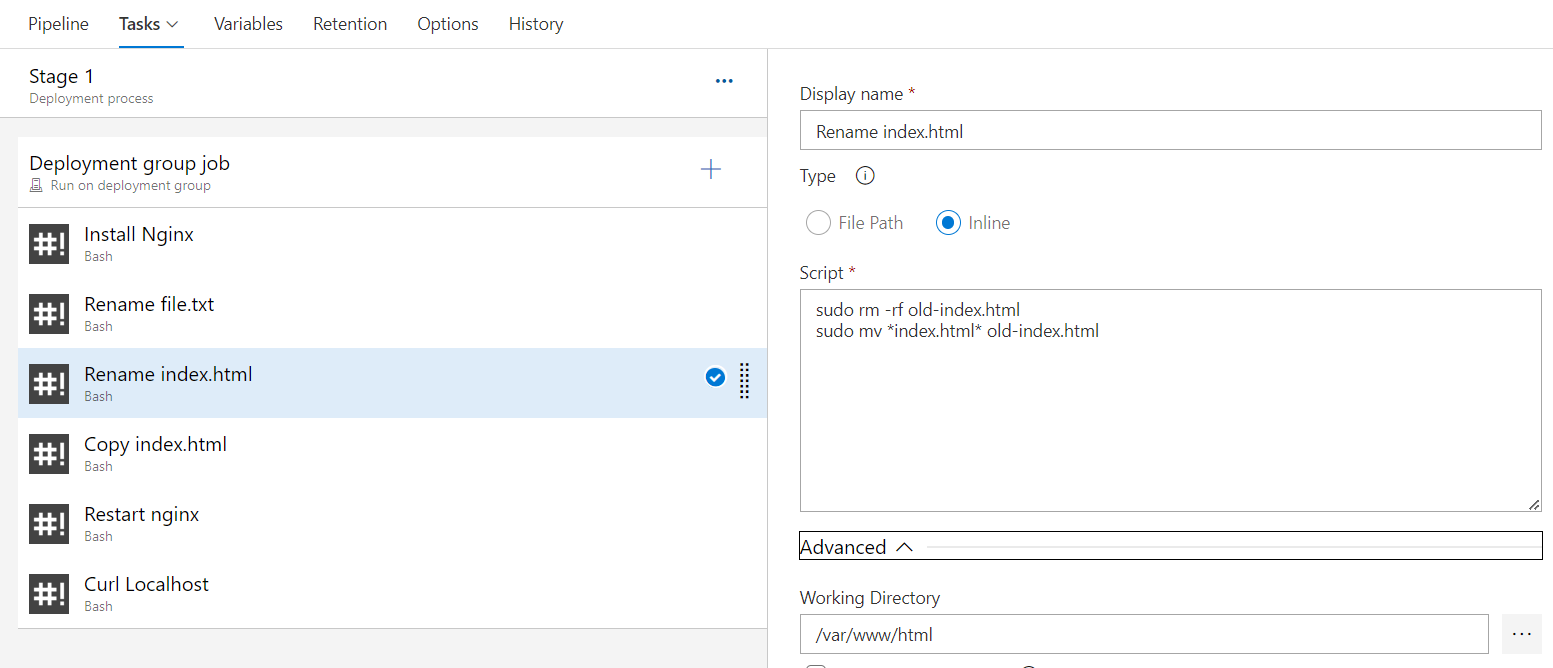Click the Curl Localhost bash icon

[x=49, y=594]
